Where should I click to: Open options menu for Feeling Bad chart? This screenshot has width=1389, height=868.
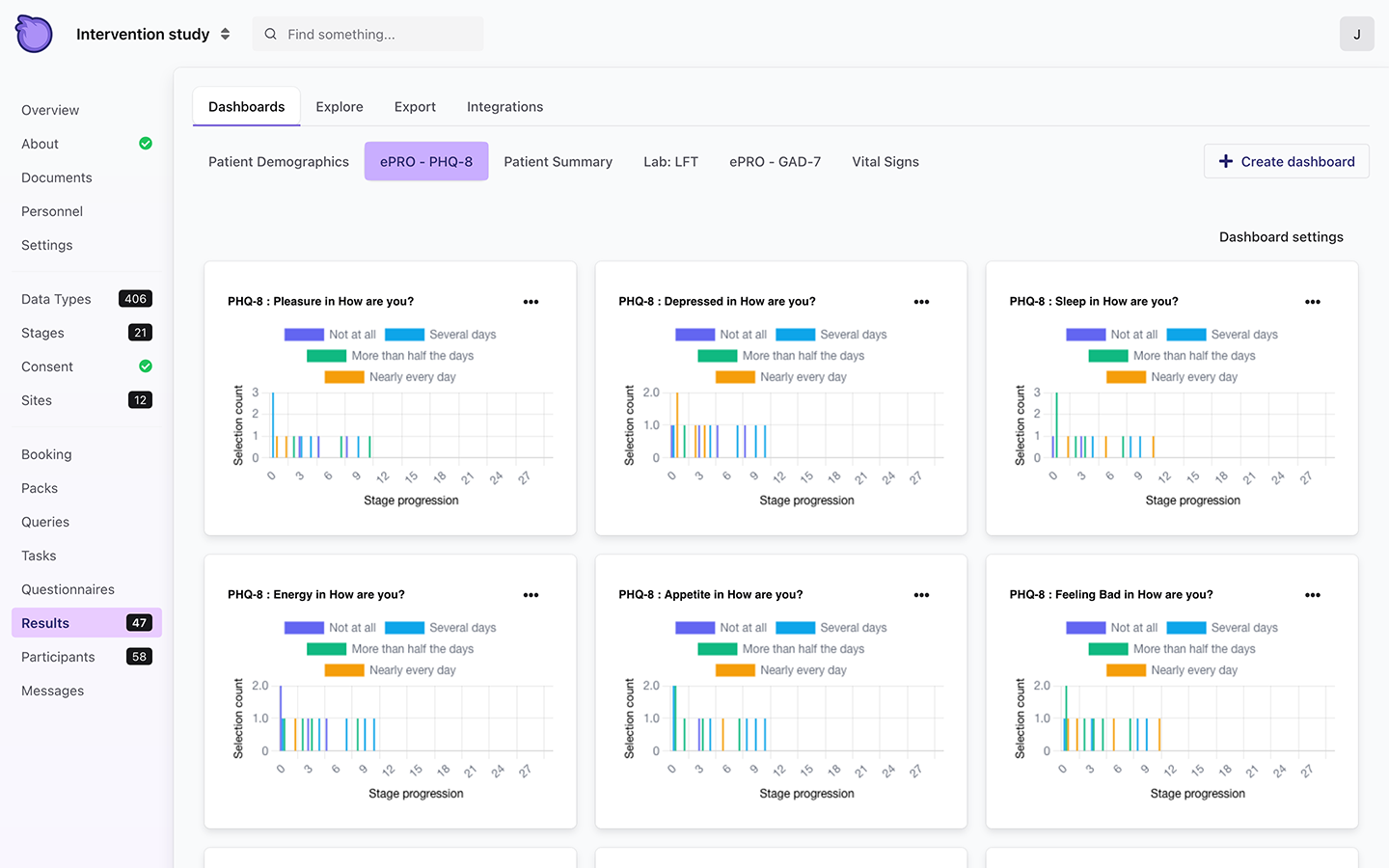1313,595
